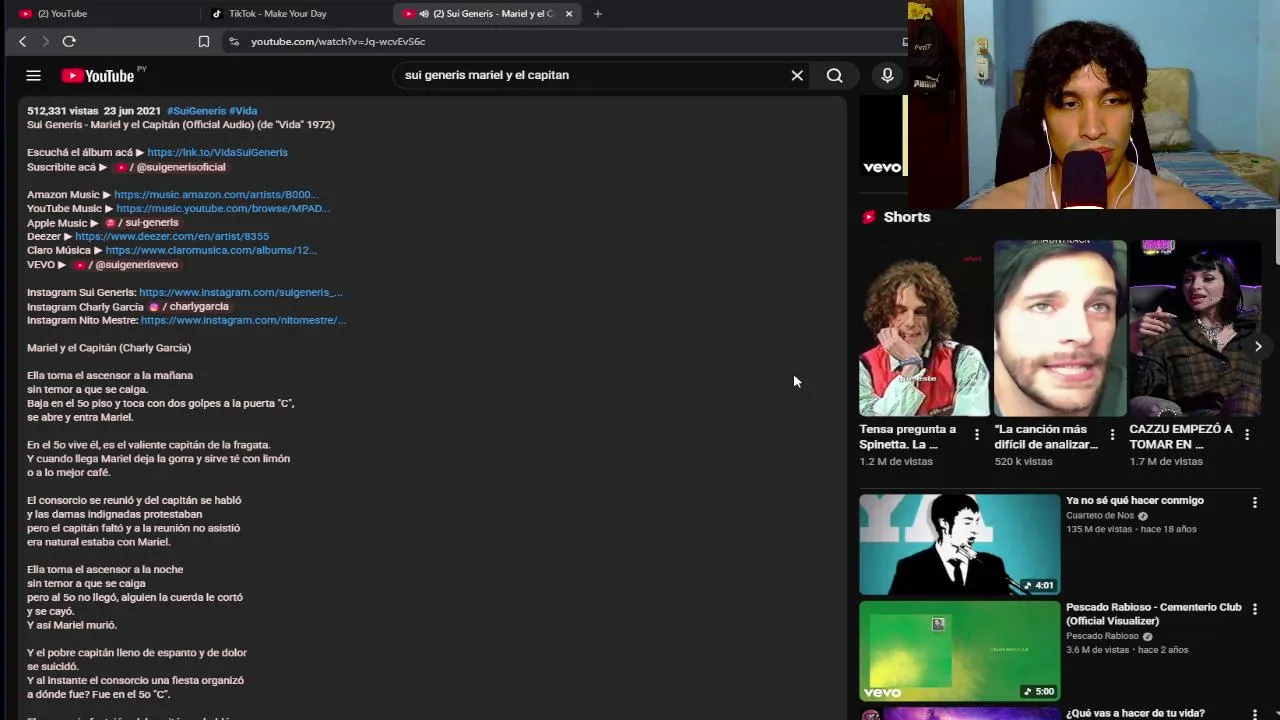Click the Shorts heading text

907,217
